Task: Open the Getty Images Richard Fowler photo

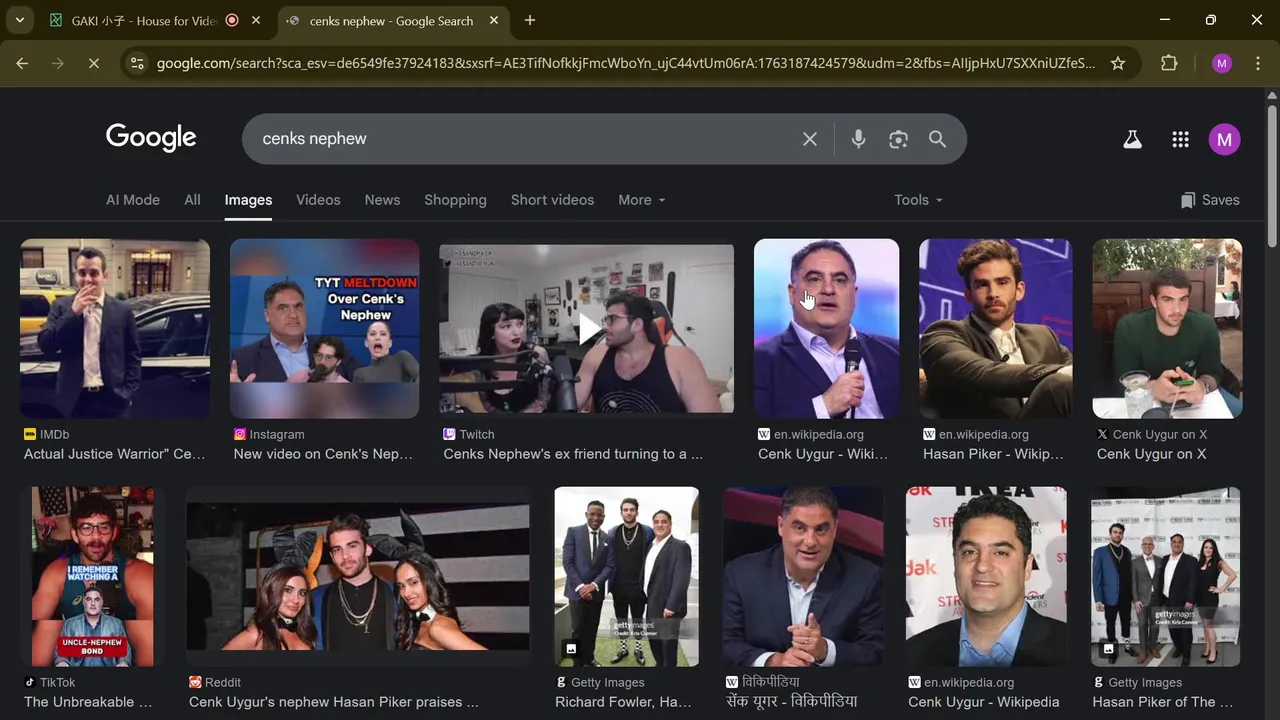Action: [627, 576]
